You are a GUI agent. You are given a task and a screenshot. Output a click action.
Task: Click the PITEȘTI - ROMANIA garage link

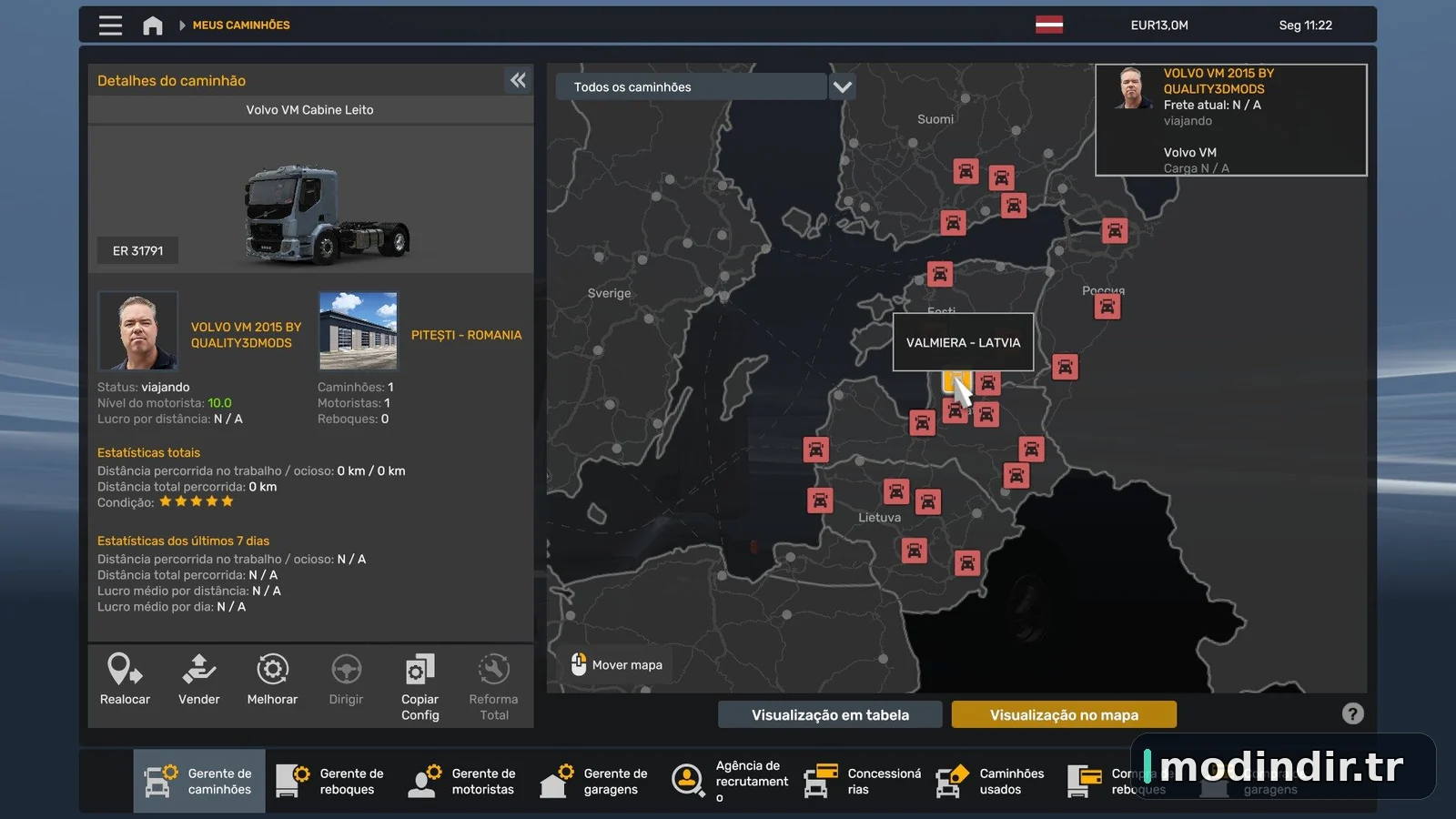click(x=466, y=335)
